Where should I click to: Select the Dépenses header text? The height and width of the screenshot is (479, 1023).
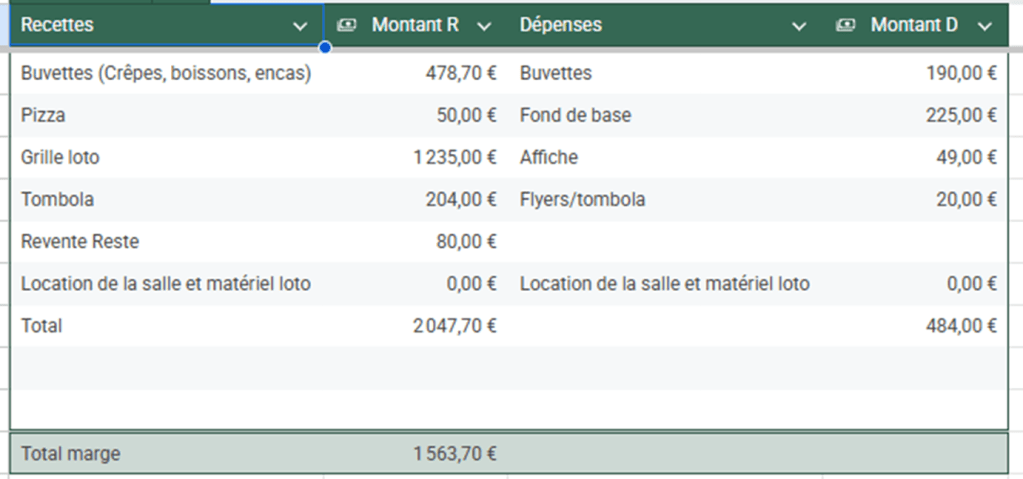click(560, 25)
